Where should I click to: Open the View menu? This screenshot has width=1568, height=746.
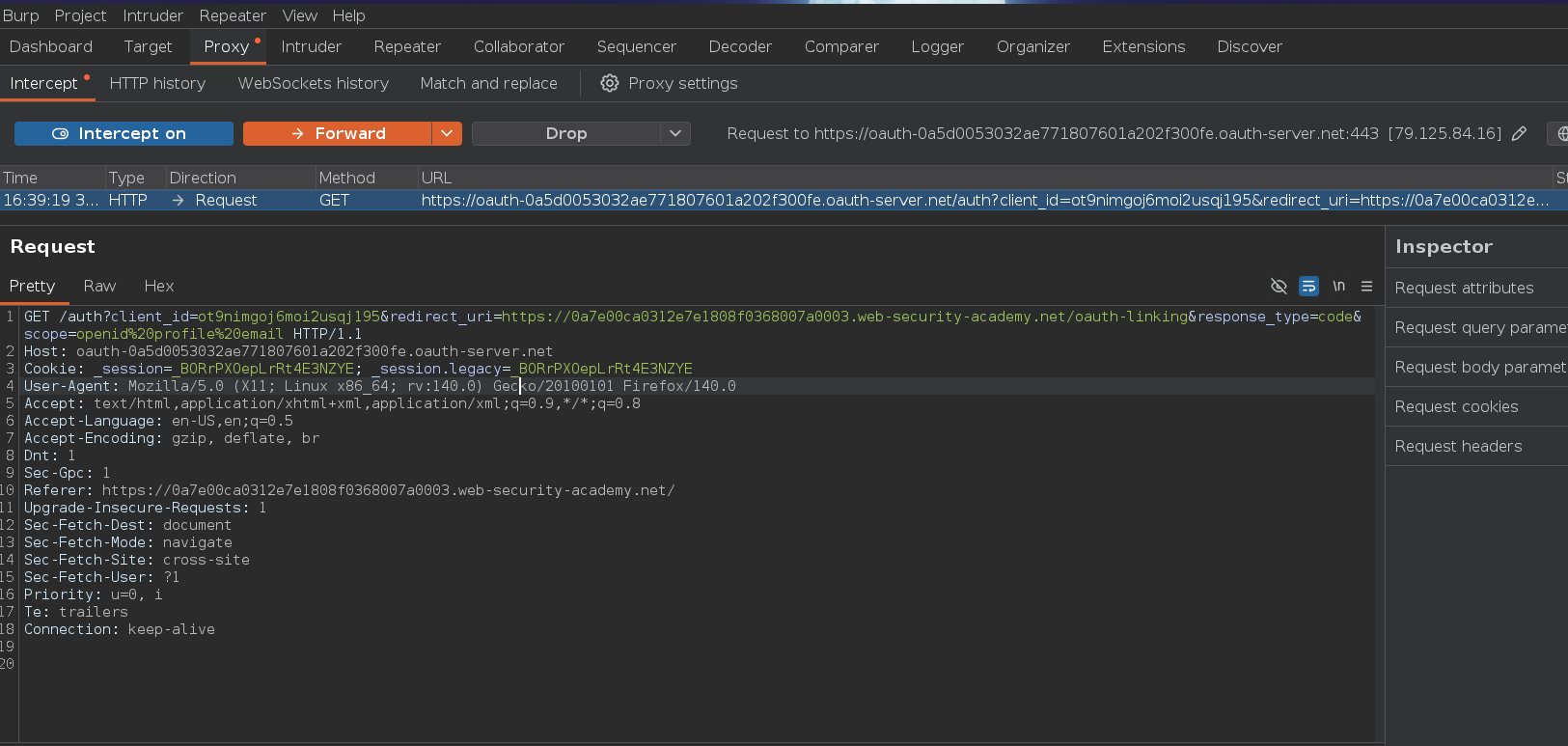pyautogui.click(x=299, y=15)
